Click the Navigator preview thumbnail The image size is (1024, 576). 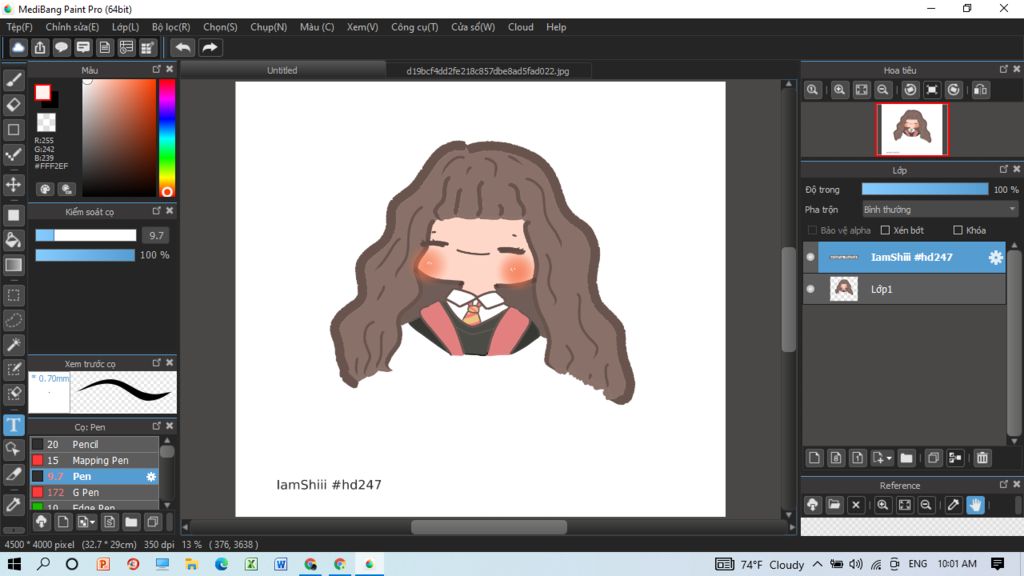[x=912, y=129]
